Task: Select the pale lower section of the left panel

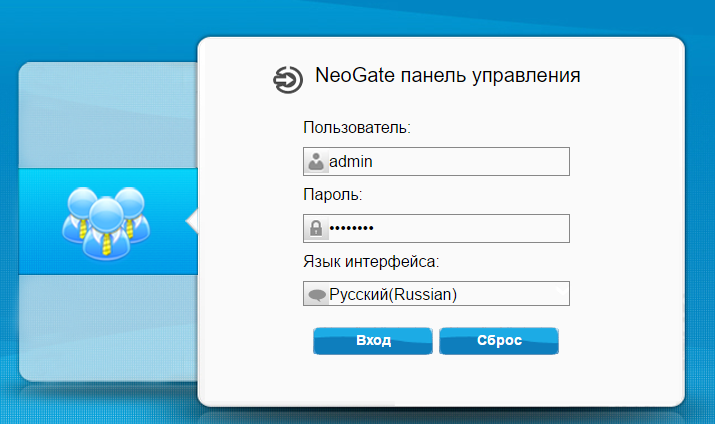Action: tap(108, 328)
